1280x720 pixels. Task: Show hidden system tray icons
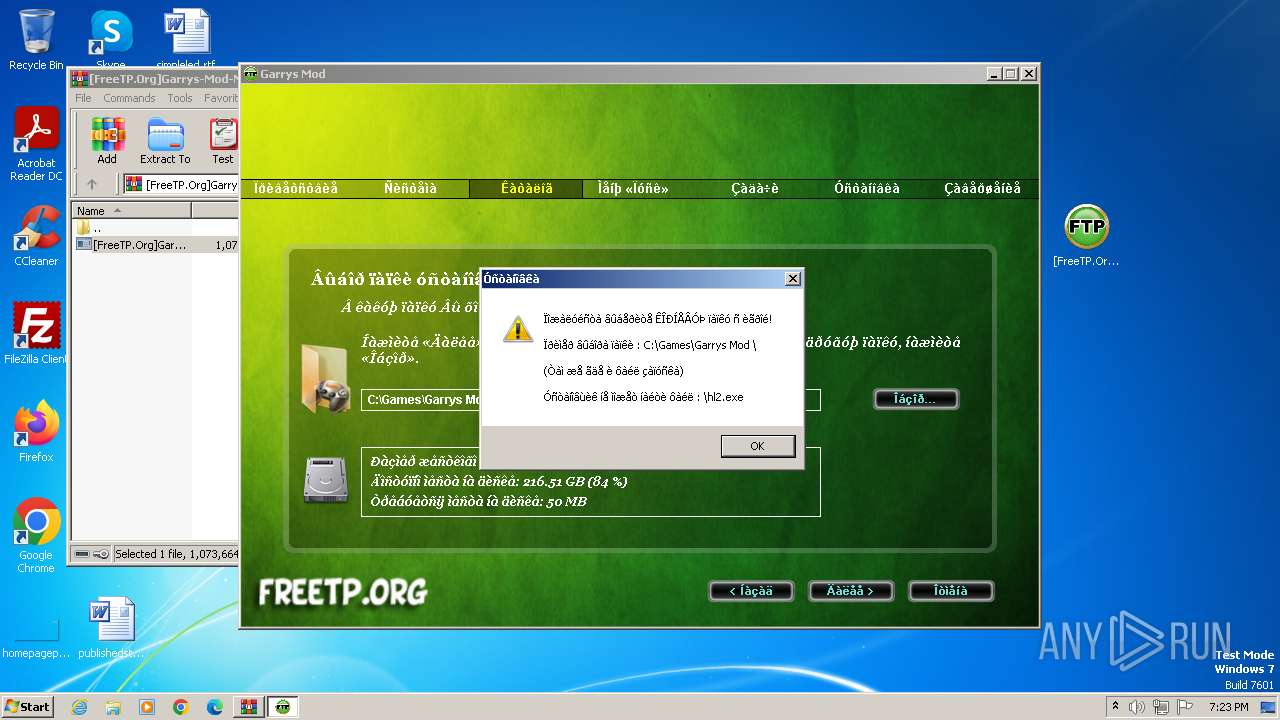(x=1115, y=707)
